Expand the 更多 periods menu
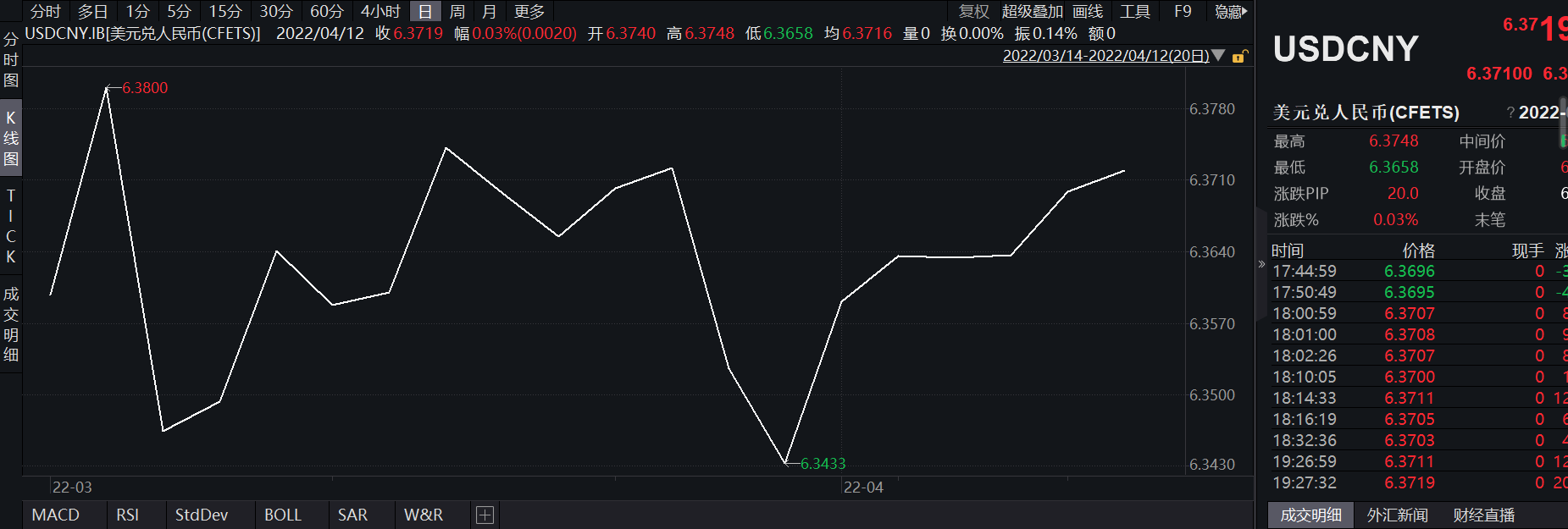The image size is (1568, 529). 529,11
